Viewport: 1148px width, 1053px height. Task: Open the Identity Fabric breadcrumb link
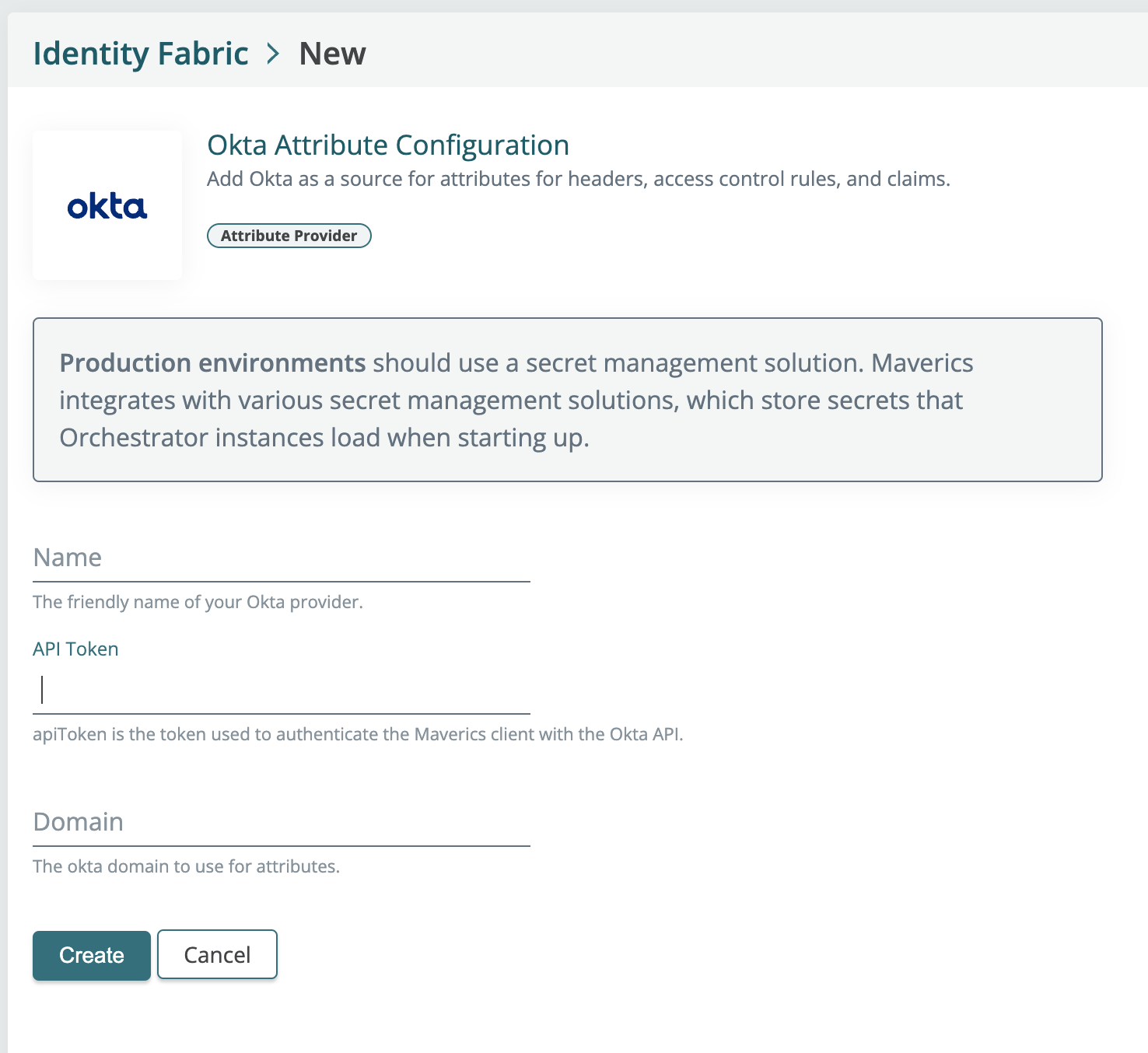(141, 54)
